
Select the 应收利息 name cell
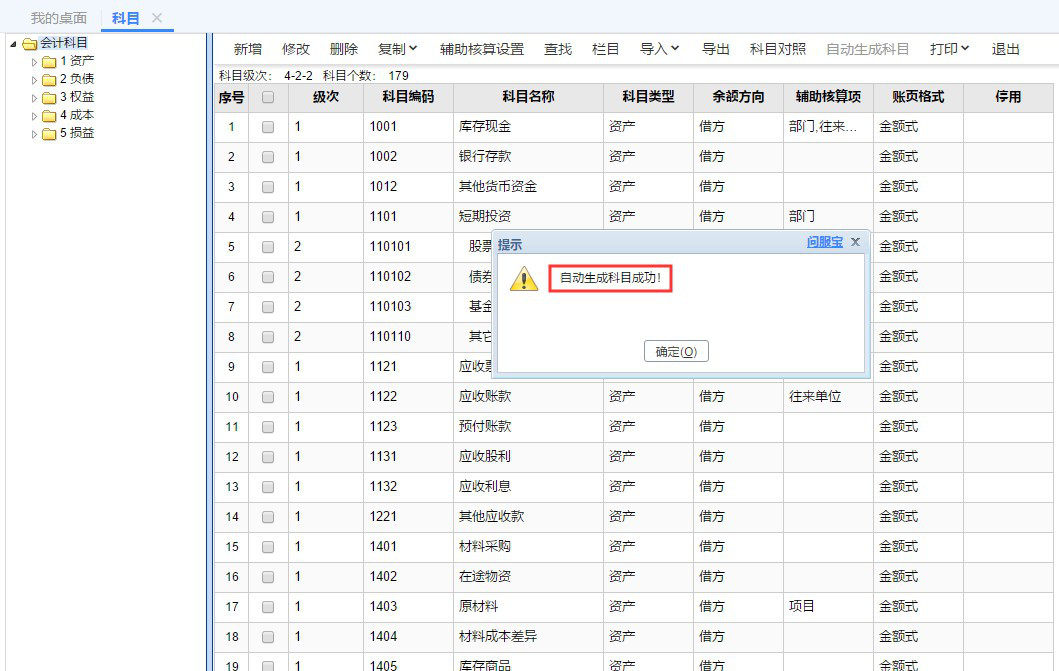coord(528,487)
